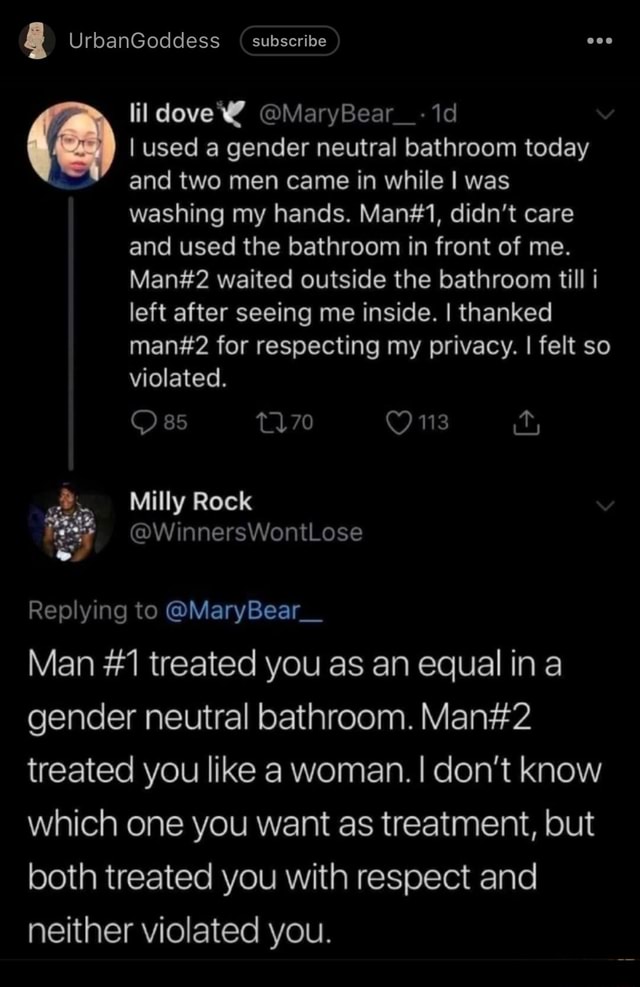The image size is (640, 987).
Task: Expand the chevron on lil dove's tweet
Action: point(603,116)
